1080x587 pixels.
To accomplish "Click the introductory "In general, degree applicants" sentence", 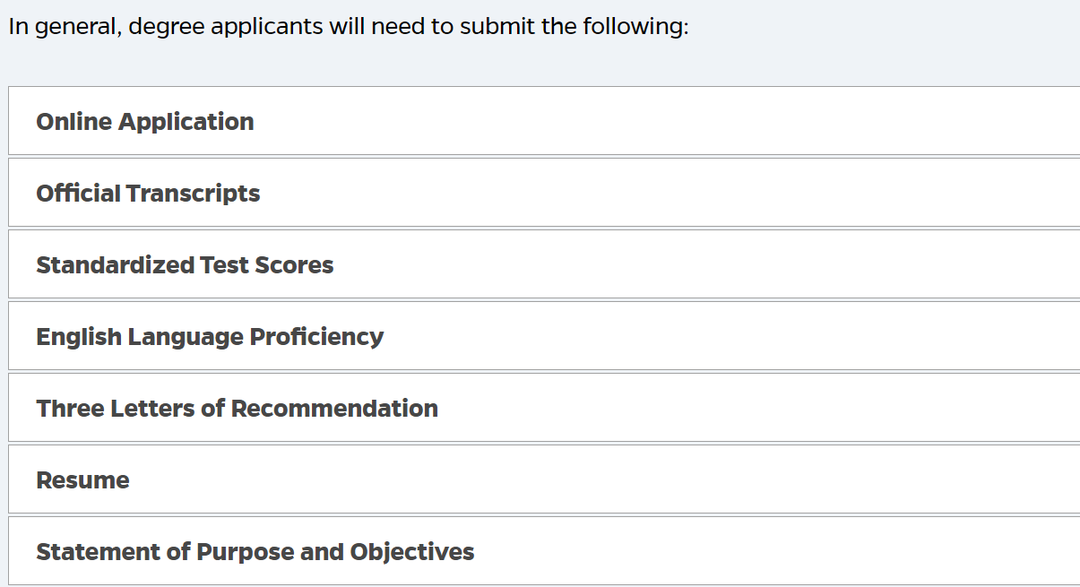I will click(x=349, y=27).
